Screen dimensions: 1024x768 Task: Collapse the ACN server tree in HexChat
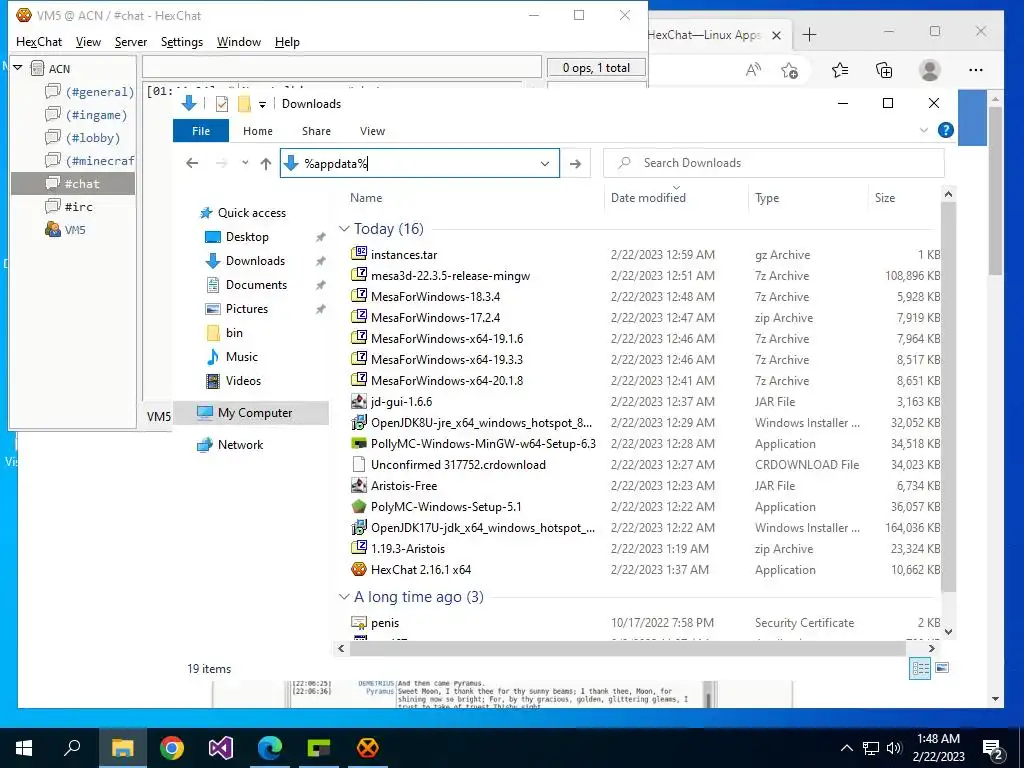coord(18,68)
